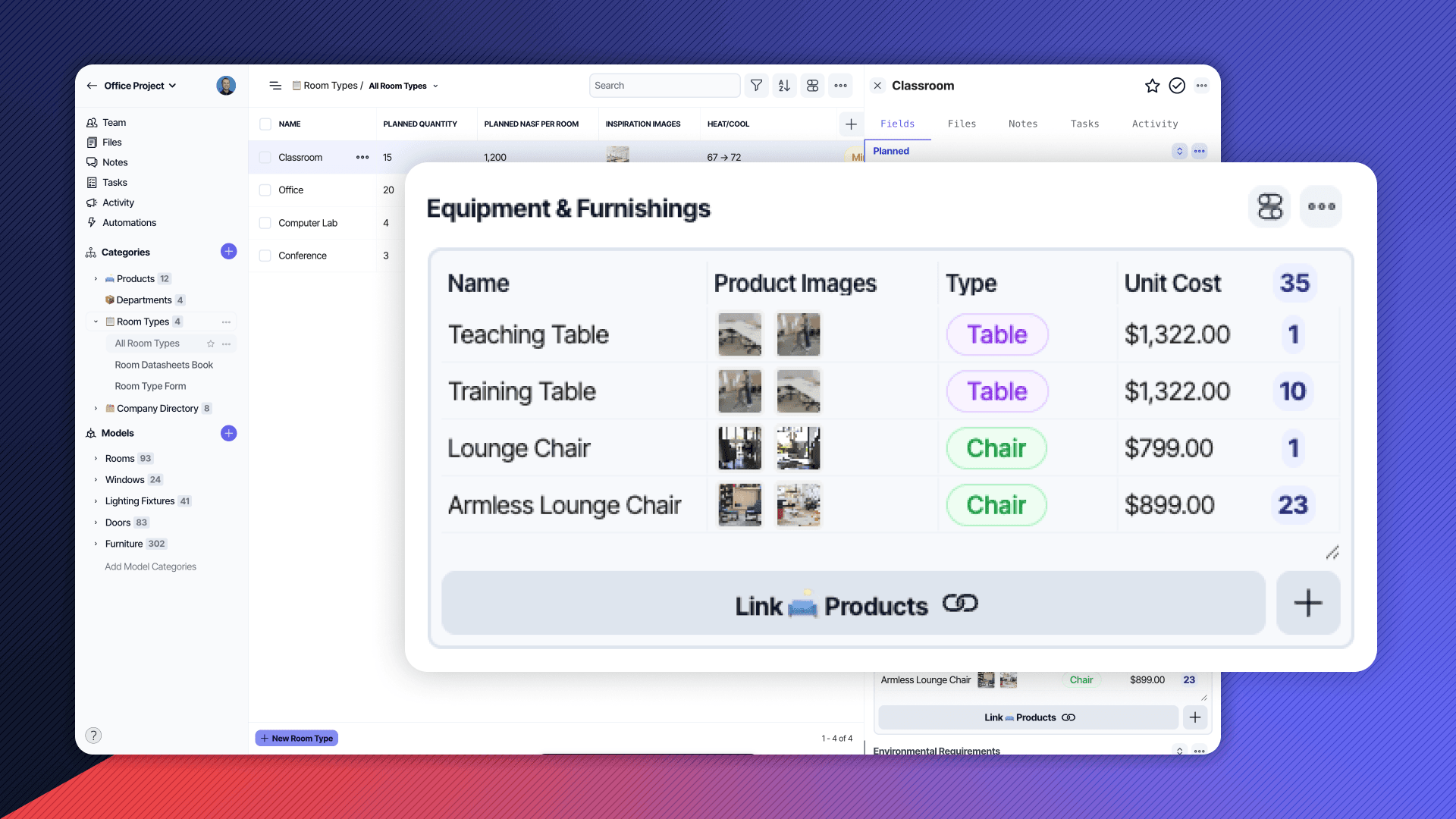This screenshot has height=819, width=1456.
Task: Click Equipment & Furnishings layout icon
Action: [x=1269, y=206]
